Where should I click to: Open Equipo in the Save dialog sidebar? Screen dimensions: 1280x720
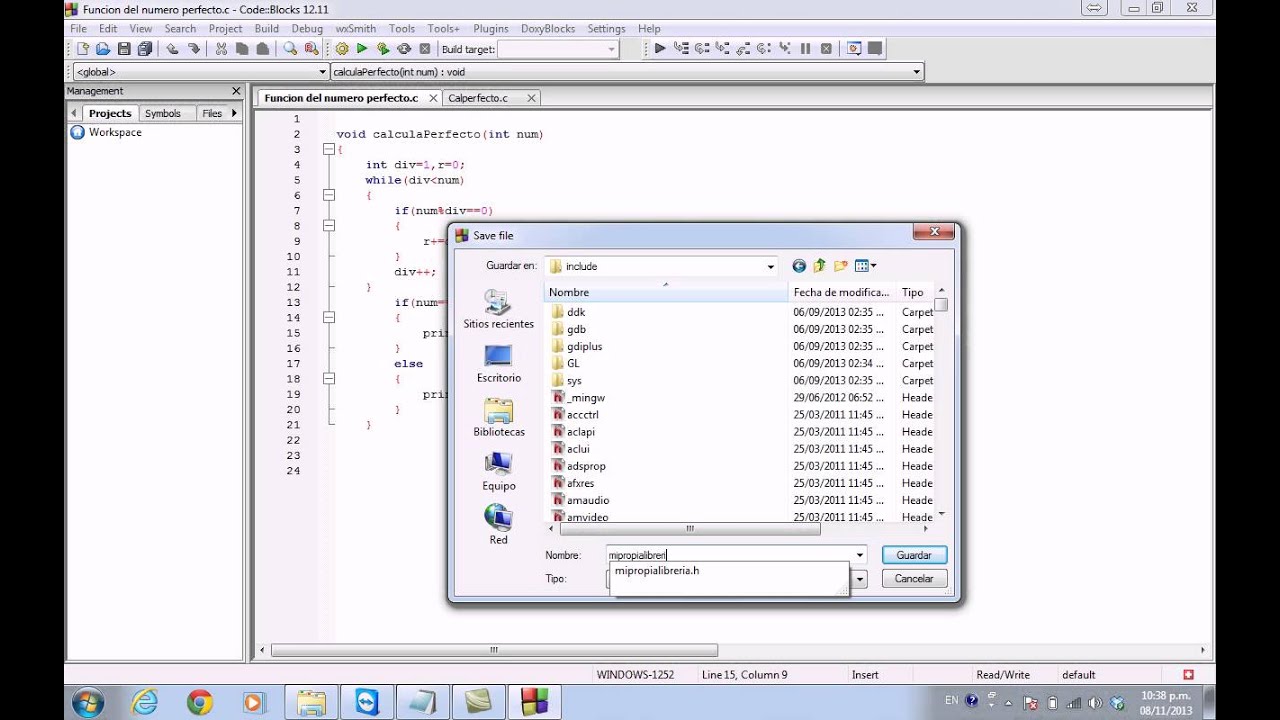[x=498, y=472]
